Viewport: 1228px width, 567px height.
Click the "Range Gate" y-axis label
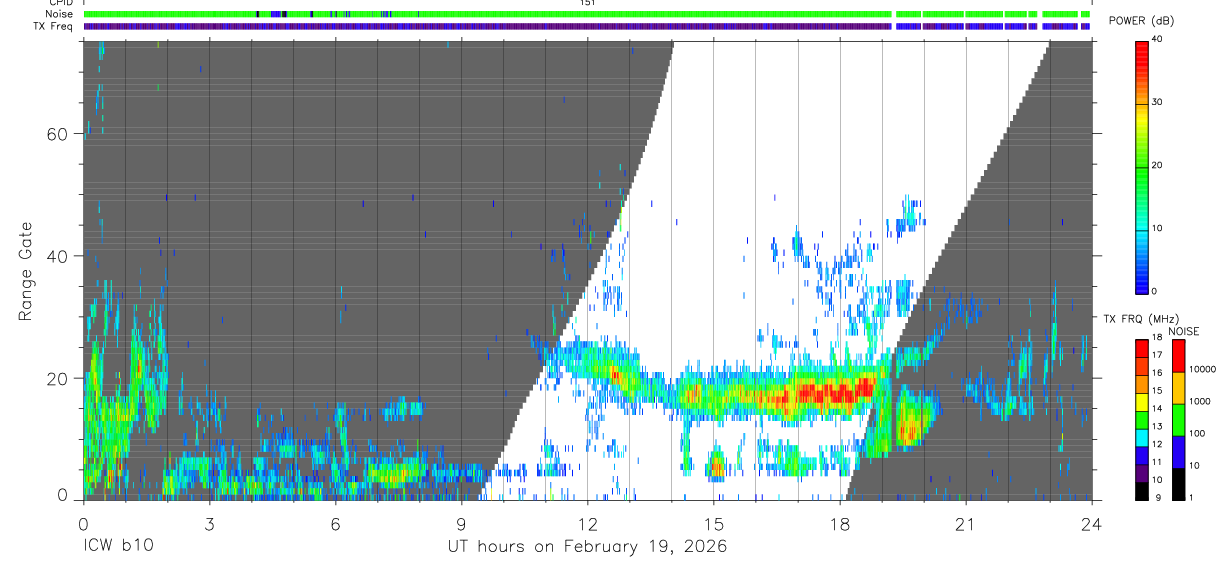click(26, 271)
